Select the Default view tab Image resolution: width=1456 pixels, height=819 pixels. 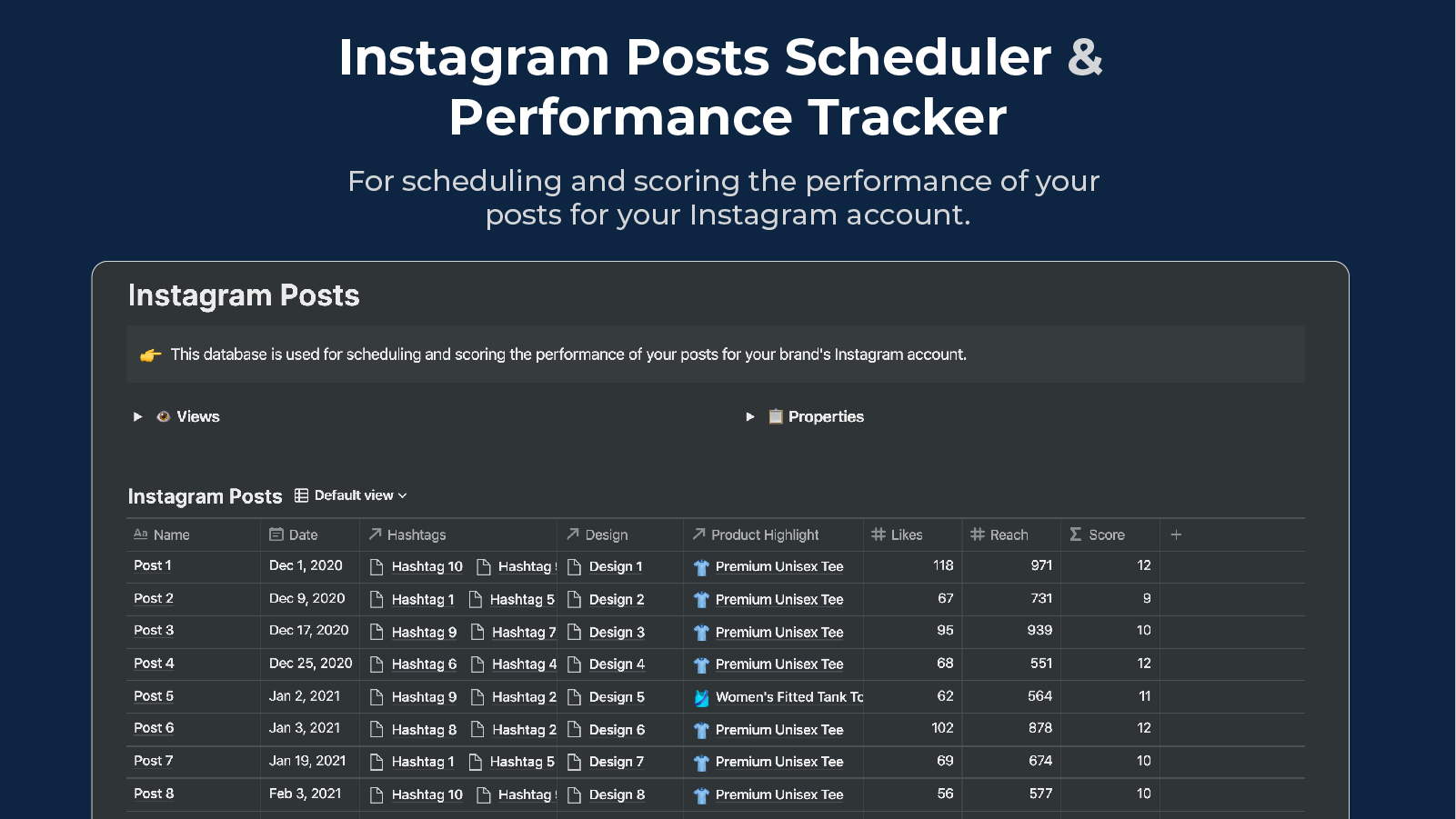354,495
